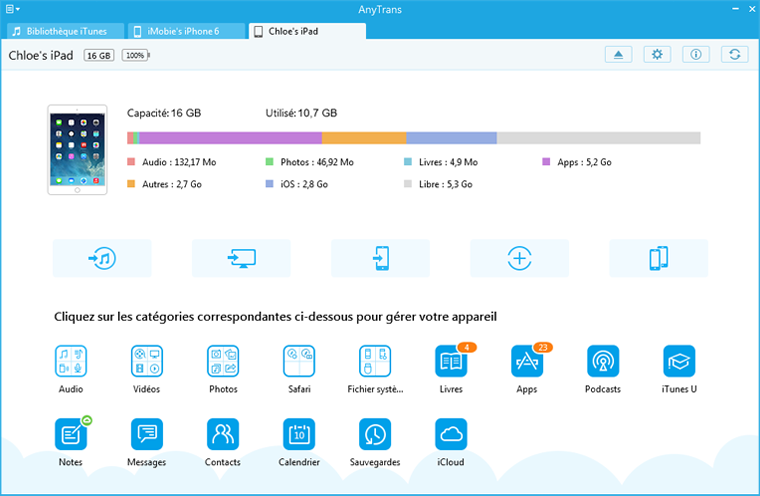
Task: Click the orange 23 badge on Apps
Action: click(x=543, y=347)
